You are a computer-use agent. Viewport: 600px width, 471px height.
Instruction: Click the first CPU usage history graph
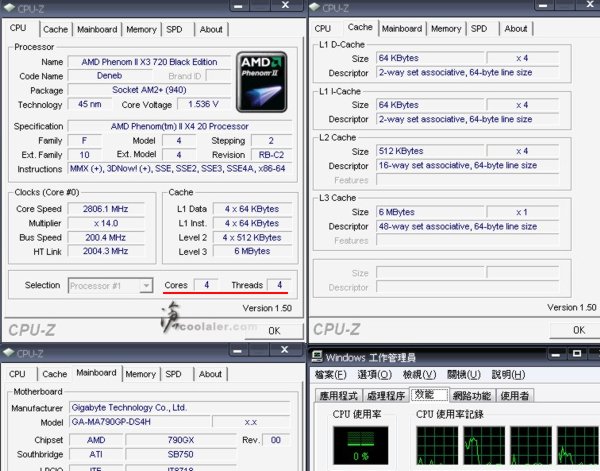[x=437, y=445]
